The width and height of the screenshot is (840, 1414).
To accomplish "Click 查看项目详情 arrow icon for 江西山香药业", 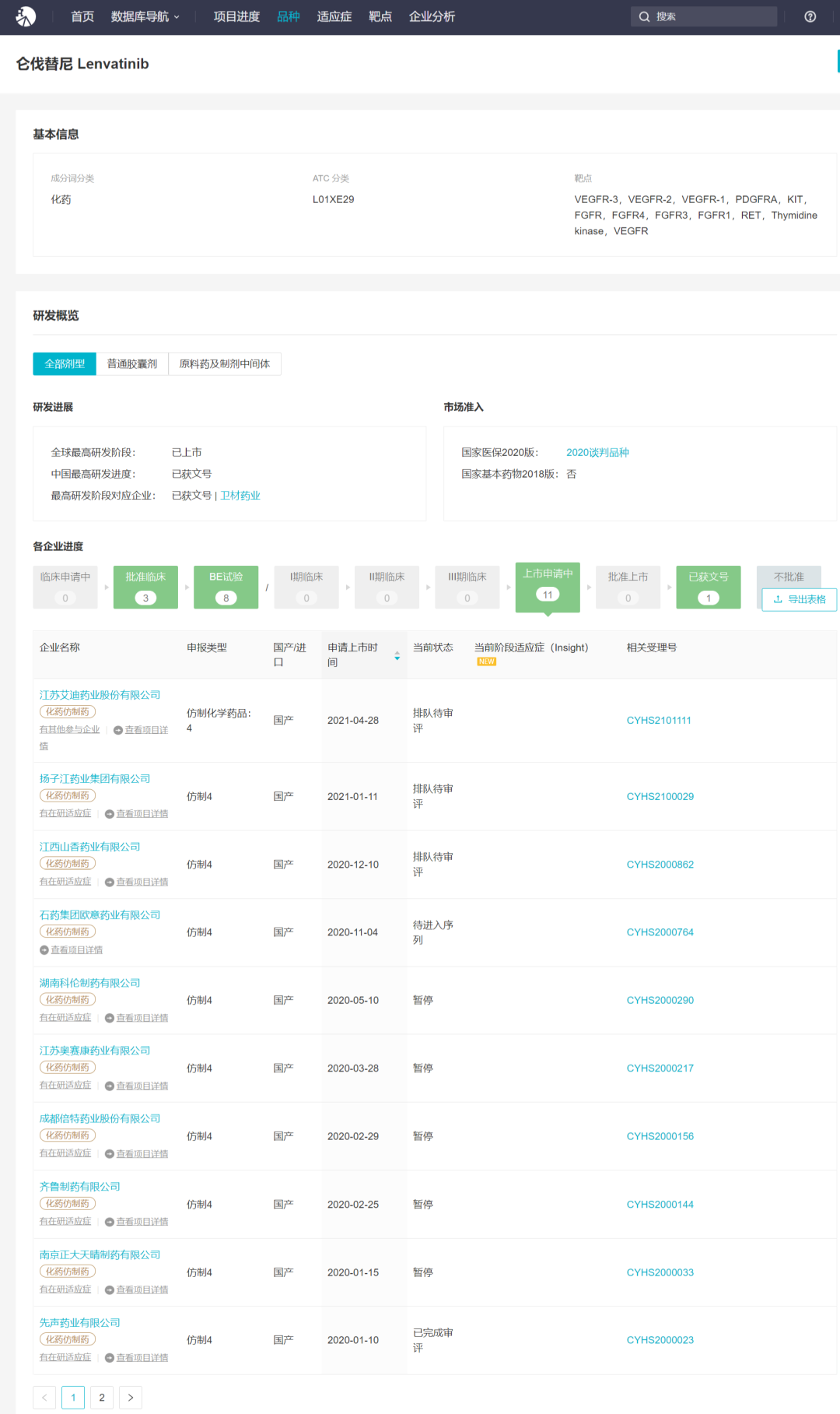I will [110, 882].
